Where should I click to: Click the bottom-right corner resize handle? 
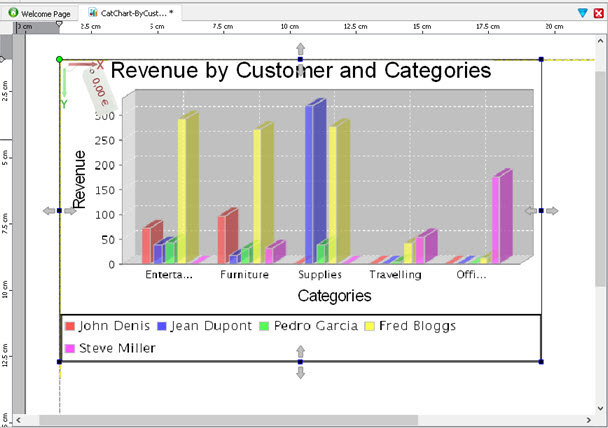pos(541,361)
